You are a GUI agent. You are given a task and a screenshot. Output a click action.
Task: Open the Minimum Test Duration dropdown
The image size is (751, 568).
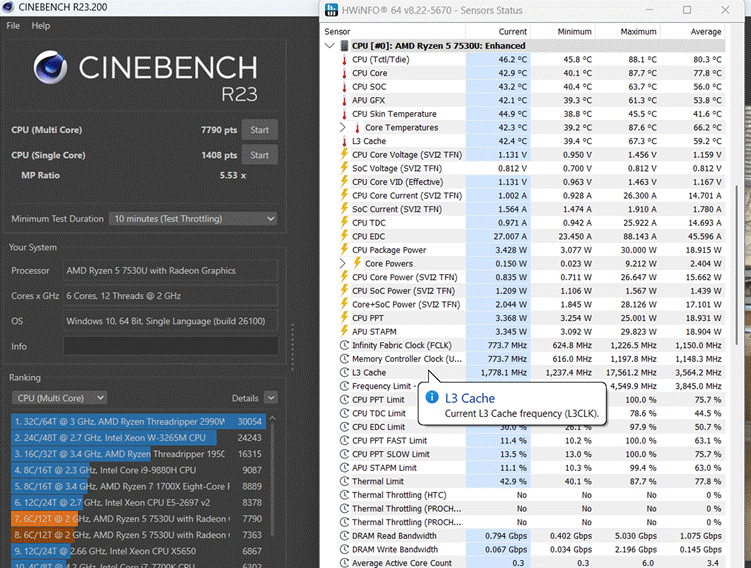(193, 219)
